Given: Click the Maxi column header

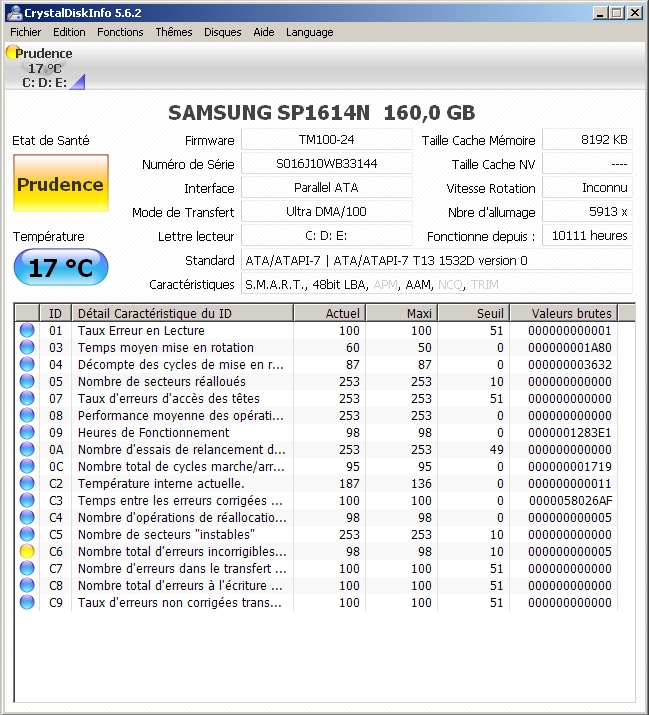Looking at the screenshot, I should [x=402, y=313].
